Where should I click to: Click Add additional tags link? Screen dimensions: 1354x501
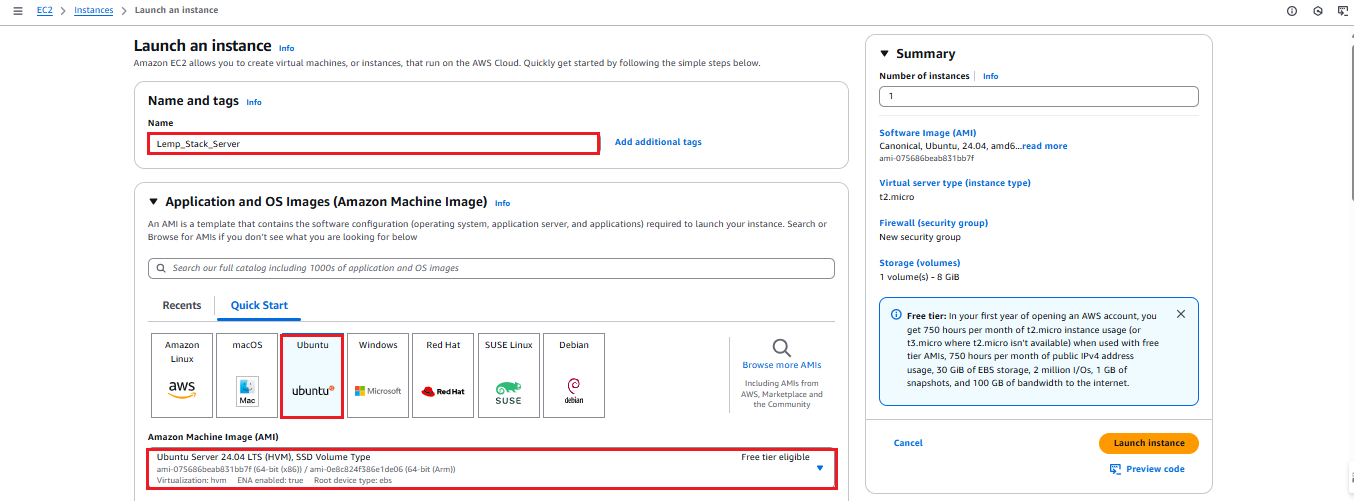658,142
